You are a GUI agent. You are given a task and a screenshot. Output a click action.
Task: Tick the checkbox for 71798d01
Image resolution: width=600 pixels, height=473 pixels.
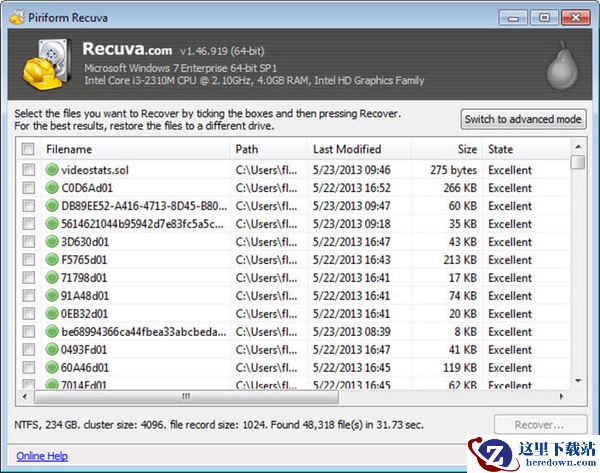pos(29,277)
